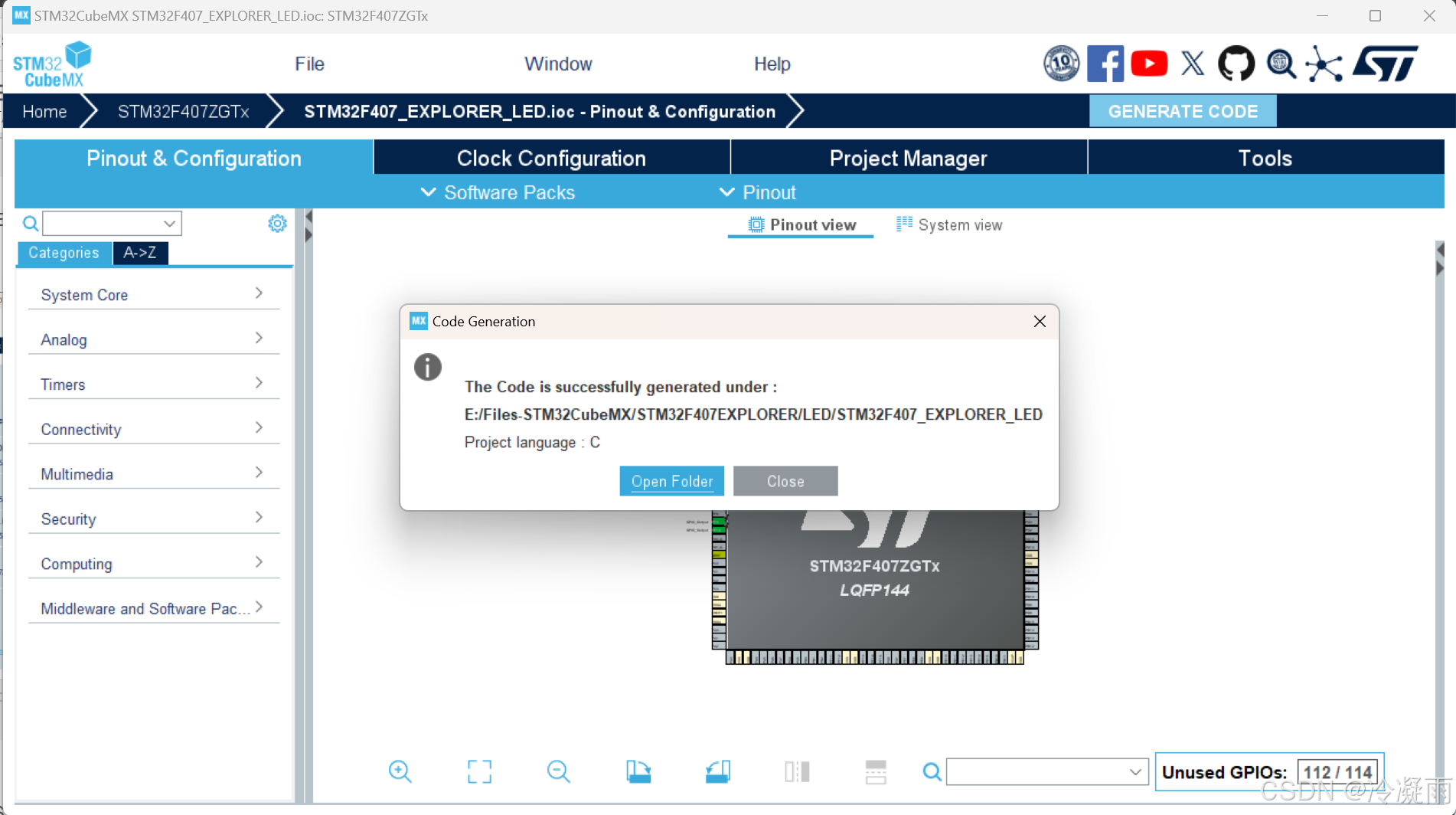
Task: Select the System view tab
Action: click(949, 225)
